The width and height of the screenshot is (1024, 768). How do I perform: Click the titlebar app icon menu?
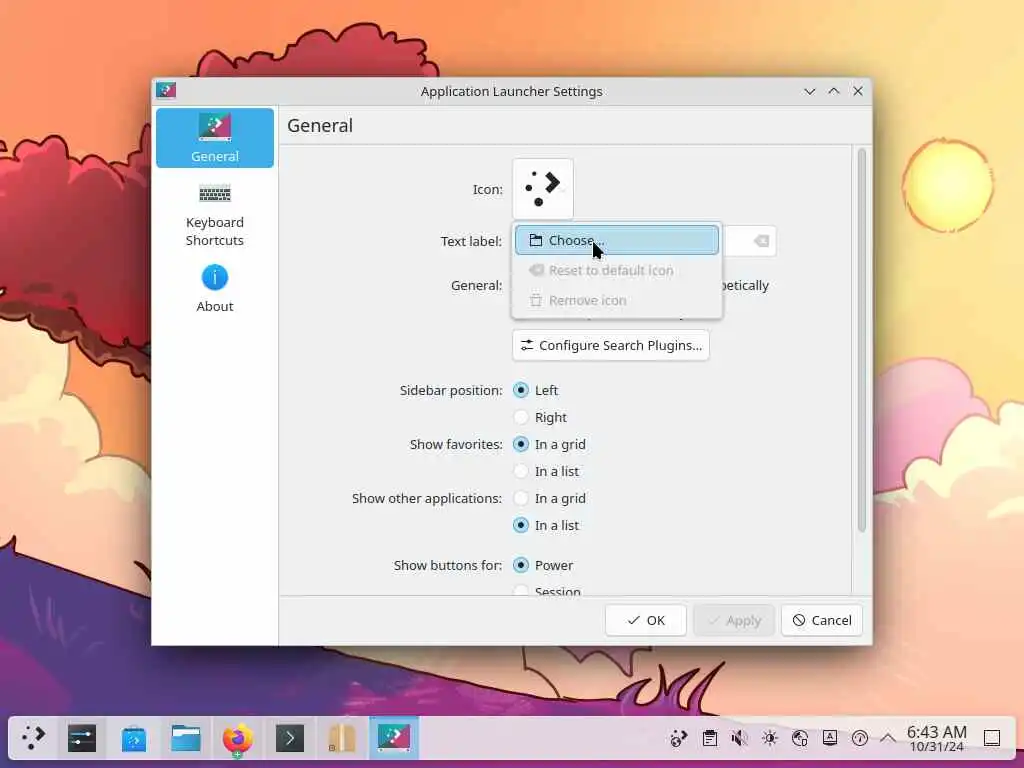tap(166, 91)
